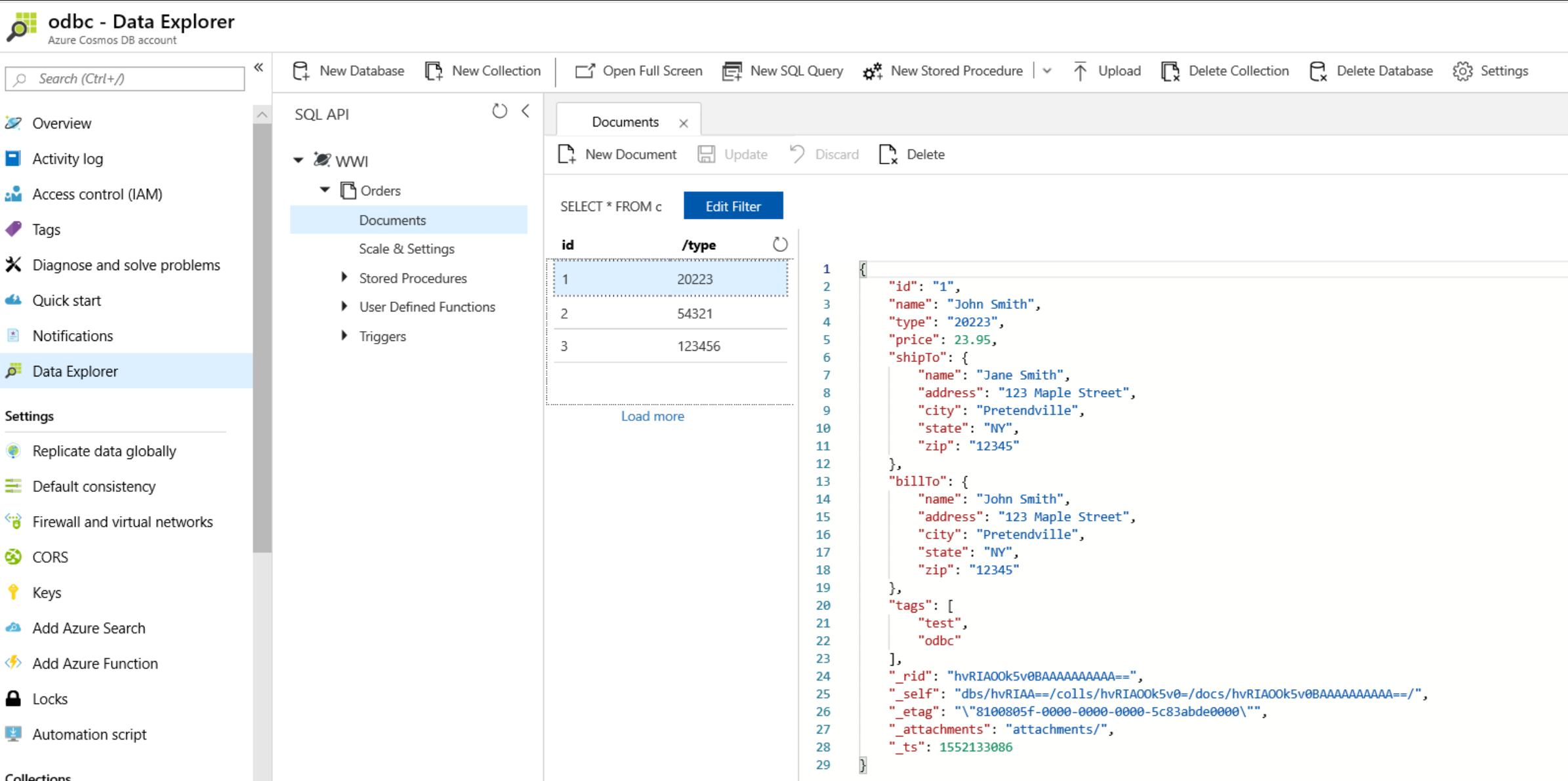
Task: Collapse the WWI database node
Action: [x=299, y=160]
